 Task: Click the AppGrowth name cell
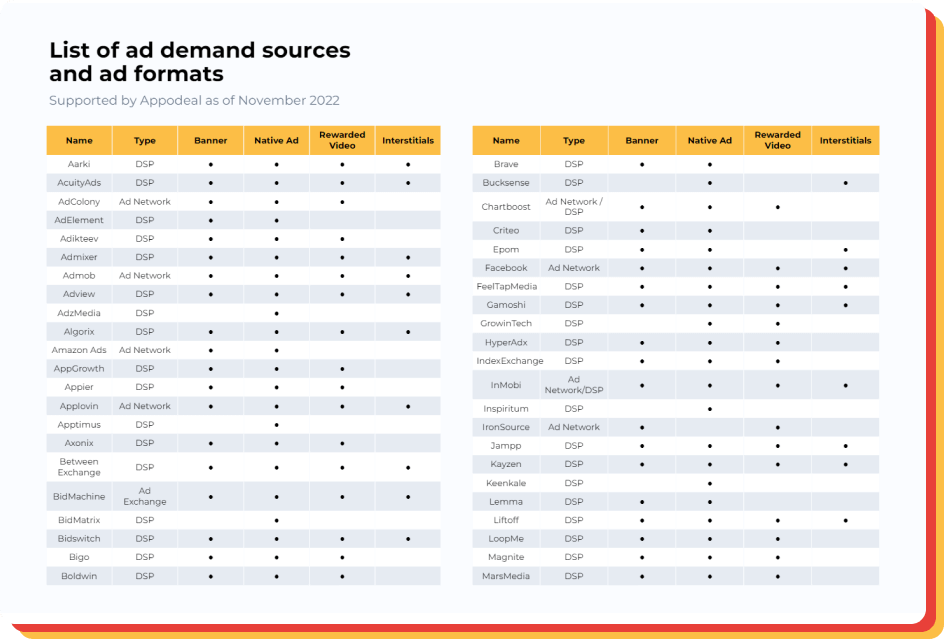tap(79, 369)
